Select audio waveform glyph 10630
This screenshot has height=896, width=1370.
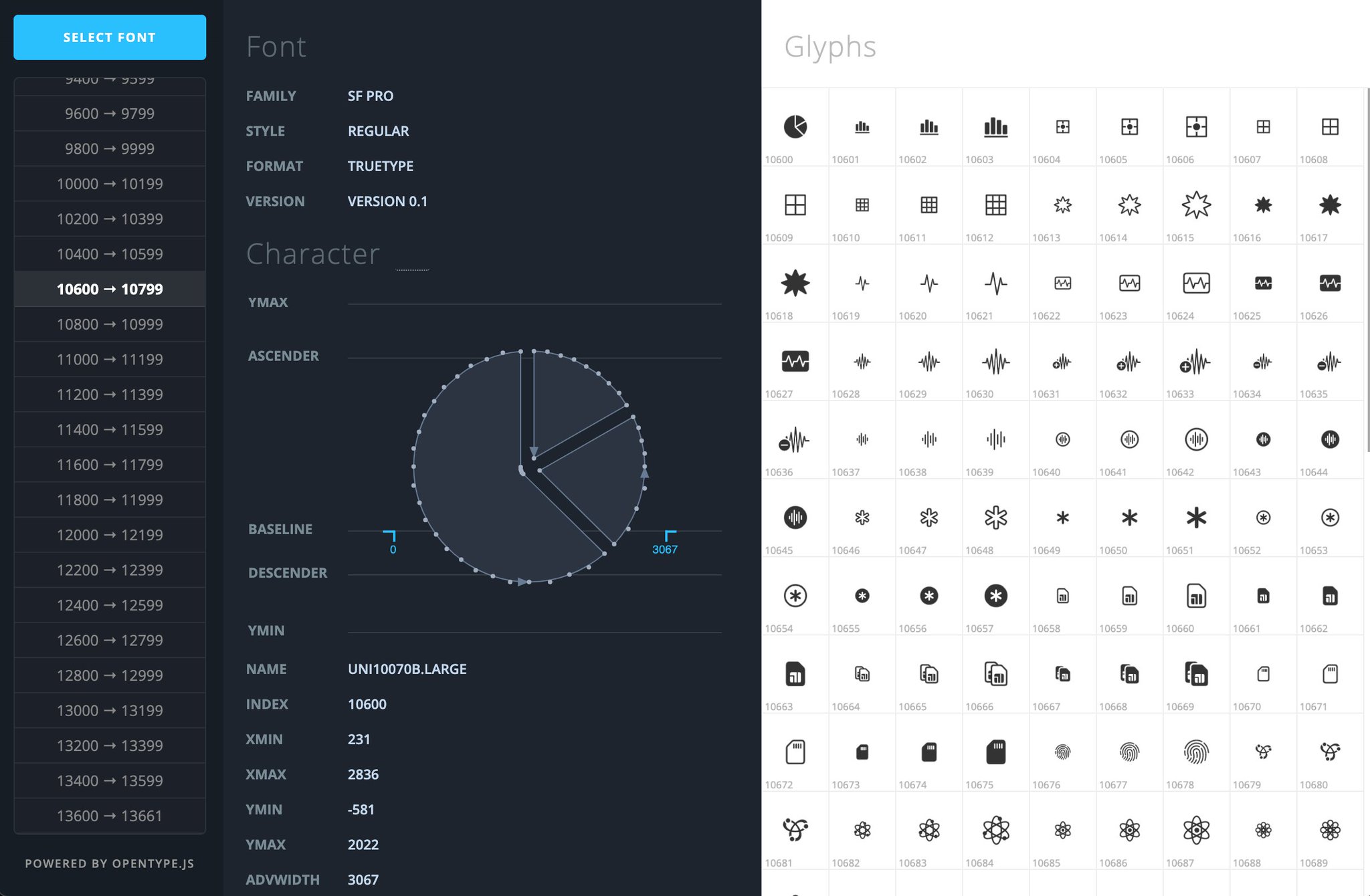996,362
